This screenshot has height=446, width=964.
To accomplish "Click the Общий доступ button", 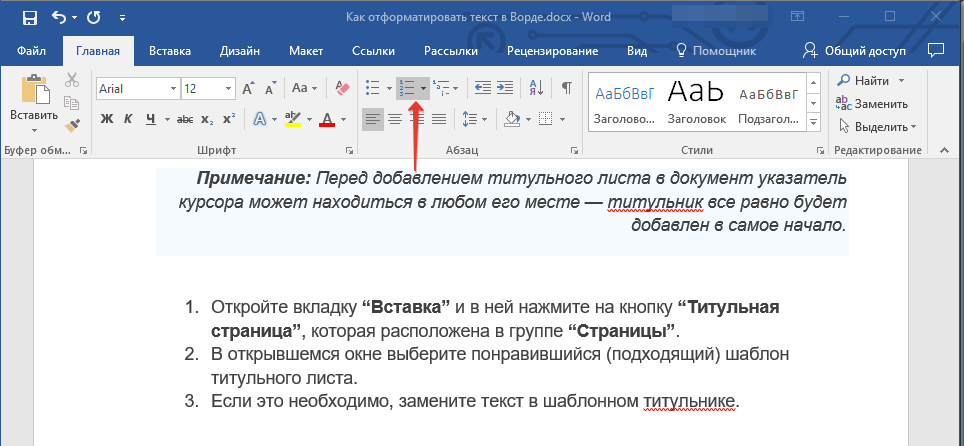I will pyautogui.click(x=856, y=51).
